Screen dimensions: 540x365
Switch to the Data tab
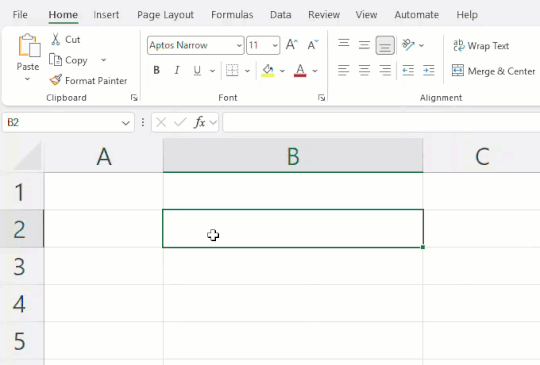[x=281, y=15]
